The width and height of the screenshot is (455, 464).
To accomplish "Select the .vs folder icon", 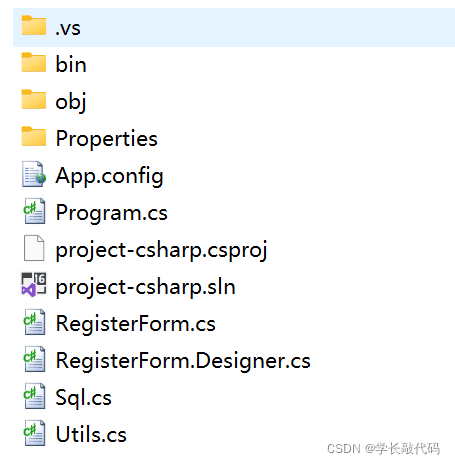I will 34,25.
